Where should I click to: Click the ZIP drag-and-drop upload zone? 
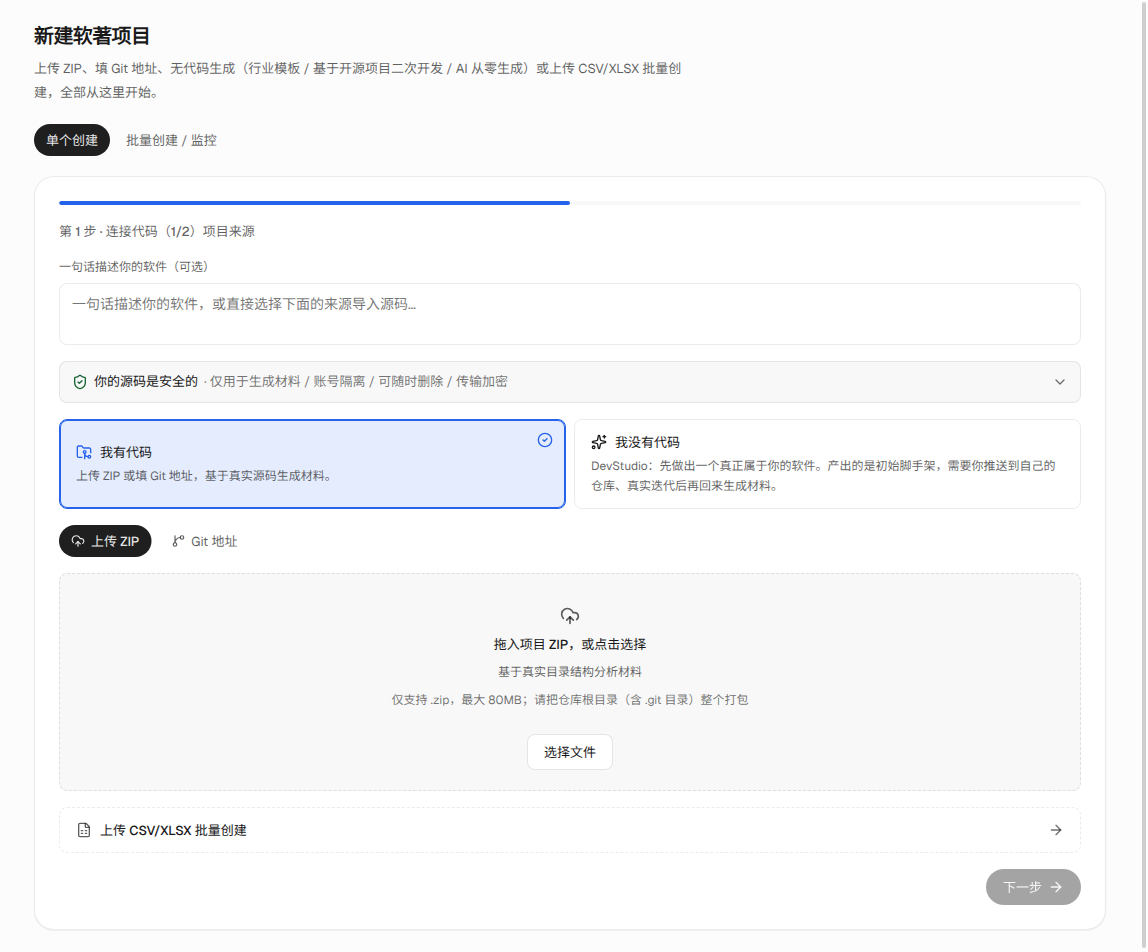coord(570,682)
